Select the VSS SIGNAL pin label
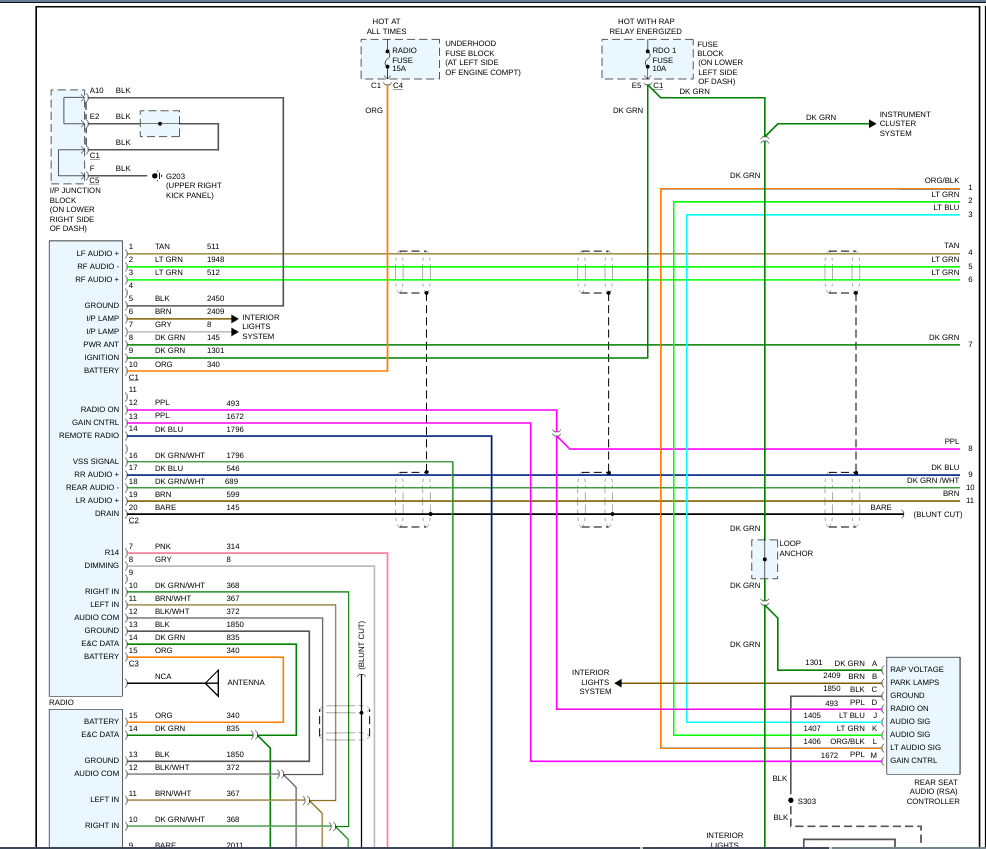The width and height of the screenshot is (986, 849). pyautogui.click(x=96, y=461)
